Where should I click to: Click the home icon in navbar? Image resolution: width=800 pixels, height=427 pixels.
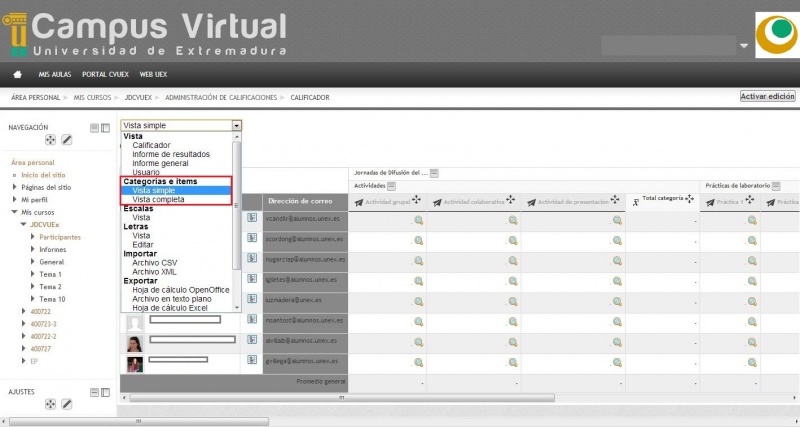point(17,74)
